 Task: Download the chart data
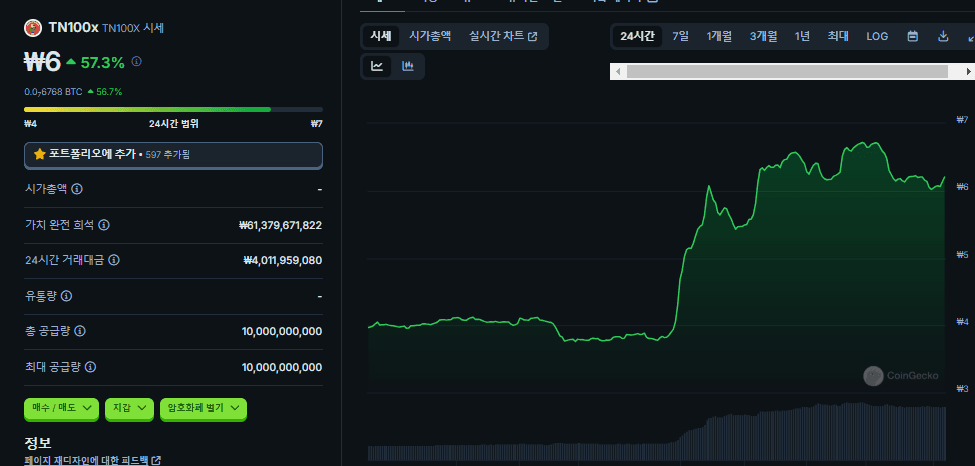pos(942,36)
